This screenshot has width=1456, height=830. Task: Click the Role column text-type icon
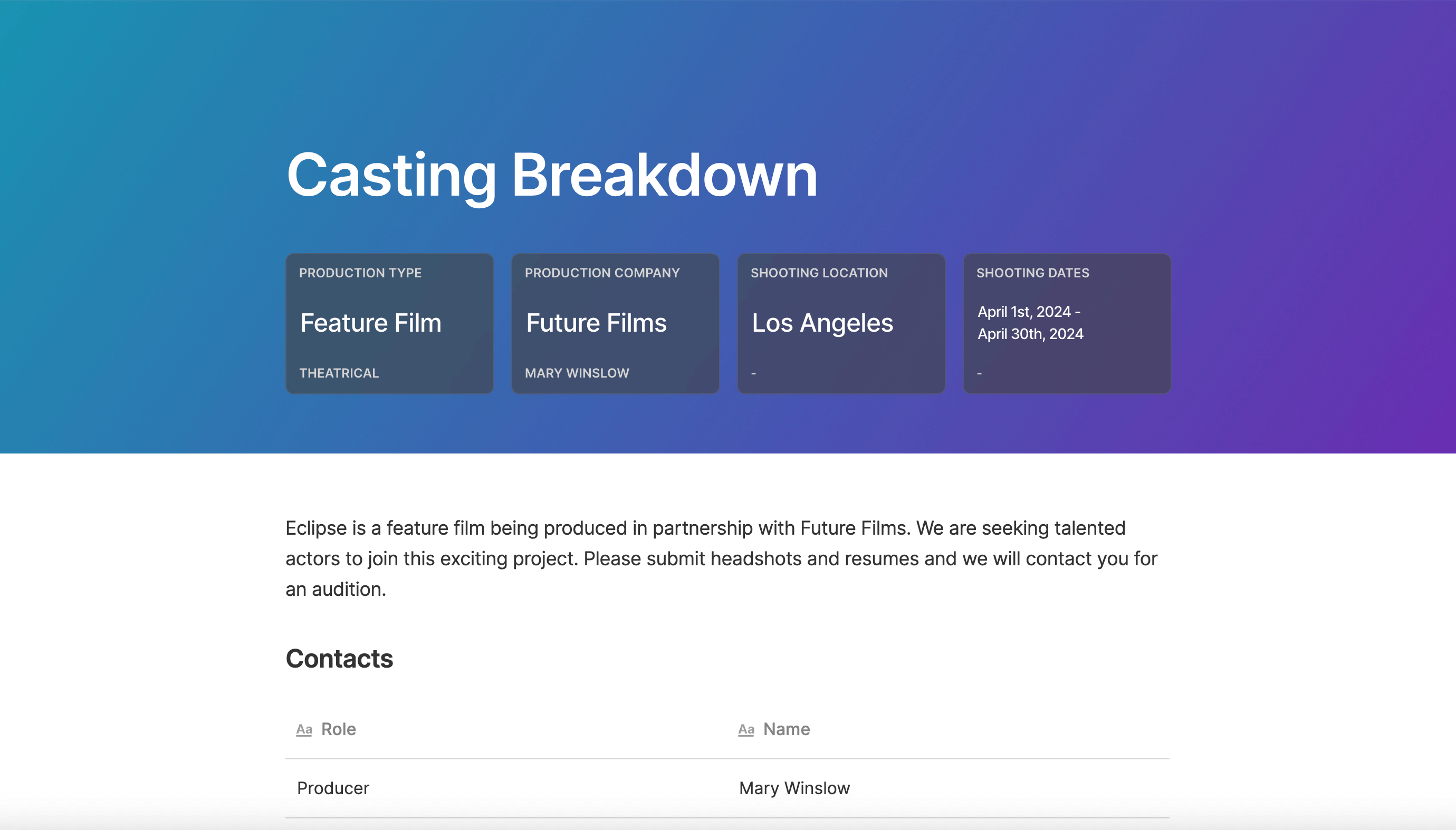click(x=304, y=730)
